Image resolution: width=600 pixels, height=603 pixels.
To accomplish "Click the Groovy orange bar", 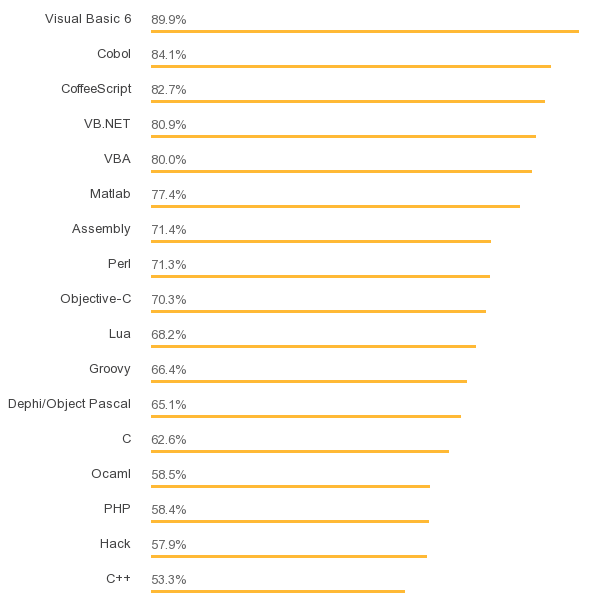I will (308, 381).
